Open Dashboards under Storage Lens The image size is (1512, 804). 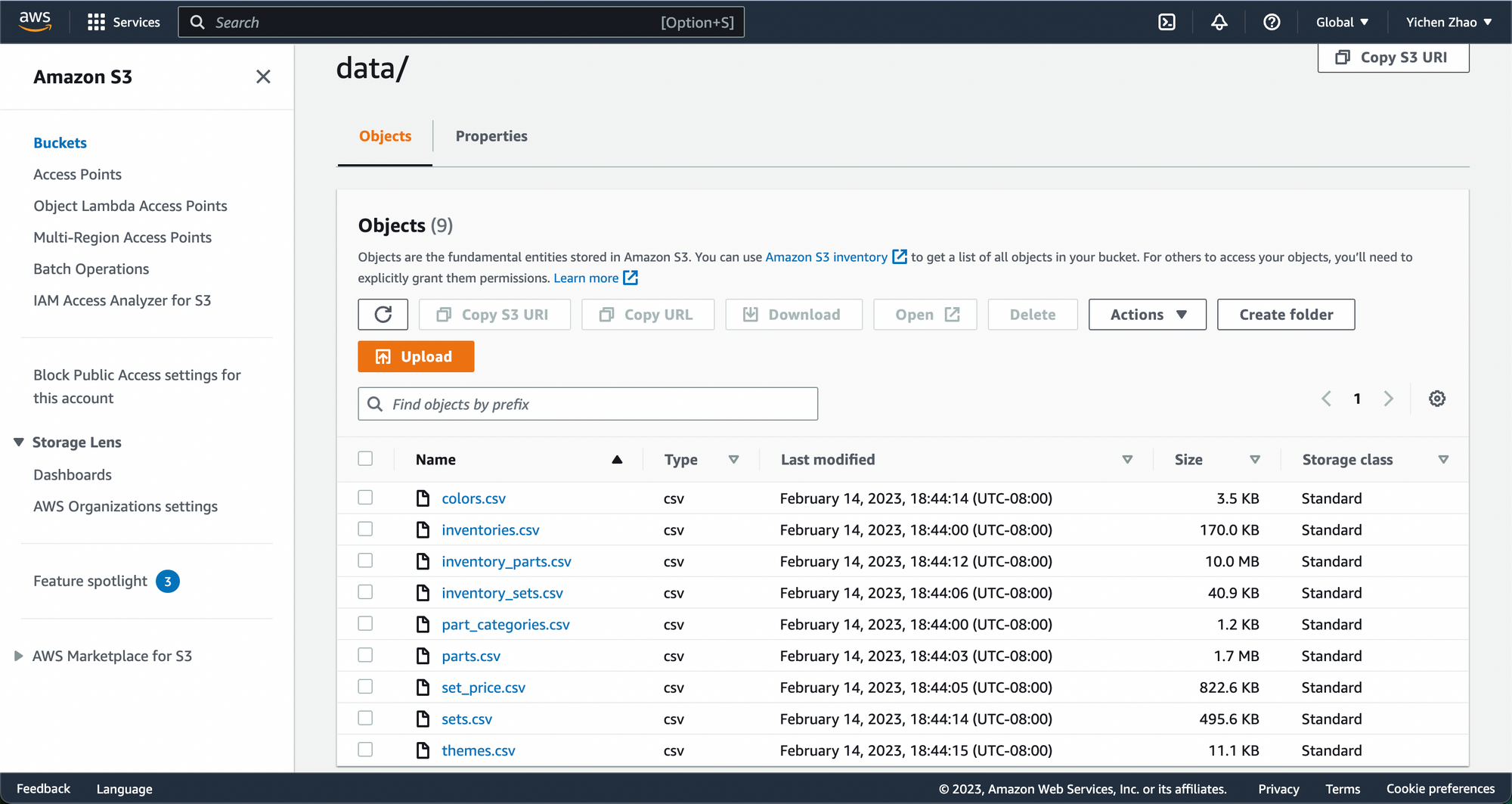pos(73,474)
